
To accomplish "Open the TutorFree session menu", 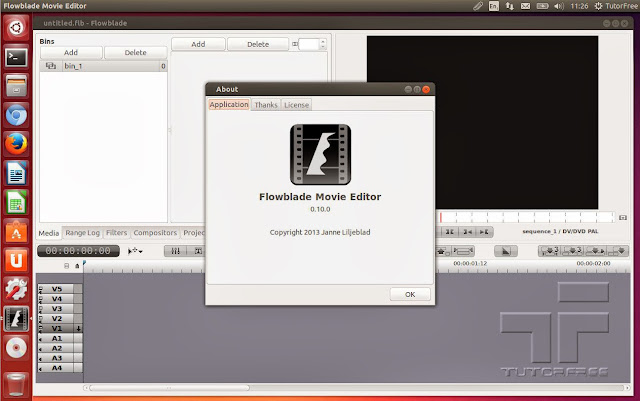I will tap(616, 6).
